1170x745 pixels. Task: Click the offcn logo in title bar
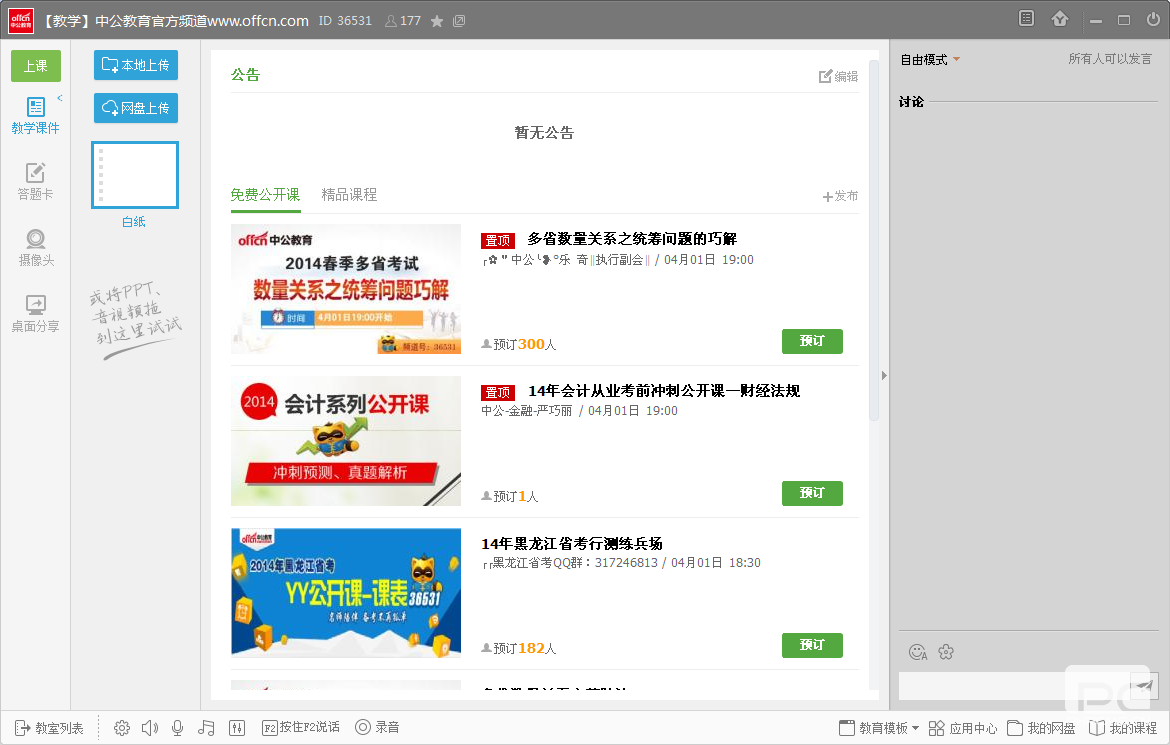click(x=21, y=20)
